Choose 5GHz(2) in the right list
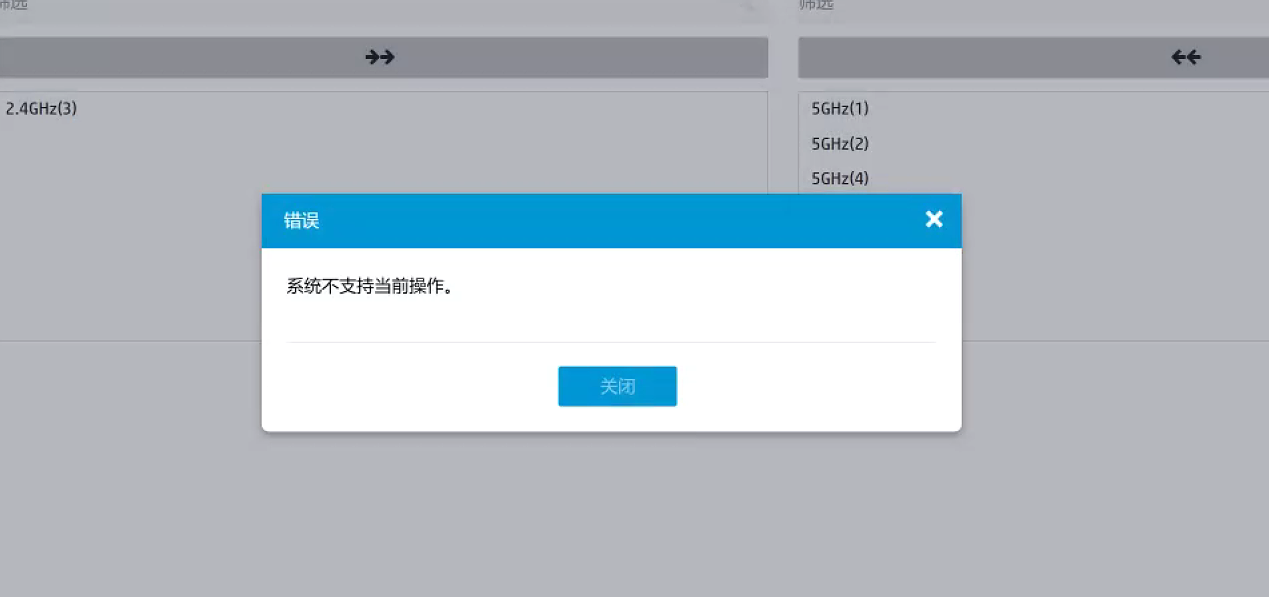1269x597 pixels. click(x=840, y=144)
